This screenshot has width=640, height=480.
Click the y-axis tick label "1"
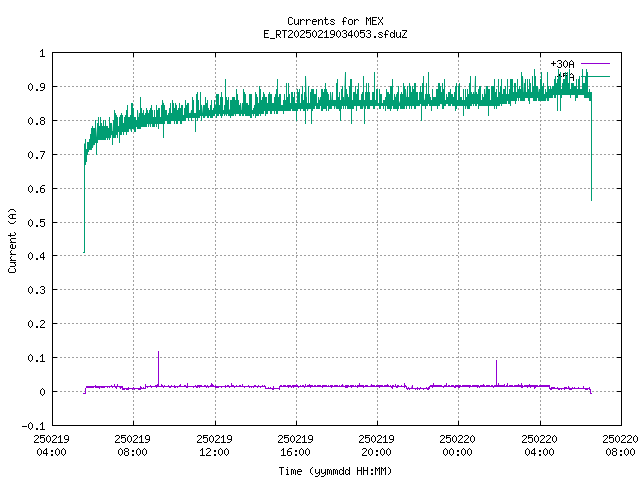coord(42,53)
